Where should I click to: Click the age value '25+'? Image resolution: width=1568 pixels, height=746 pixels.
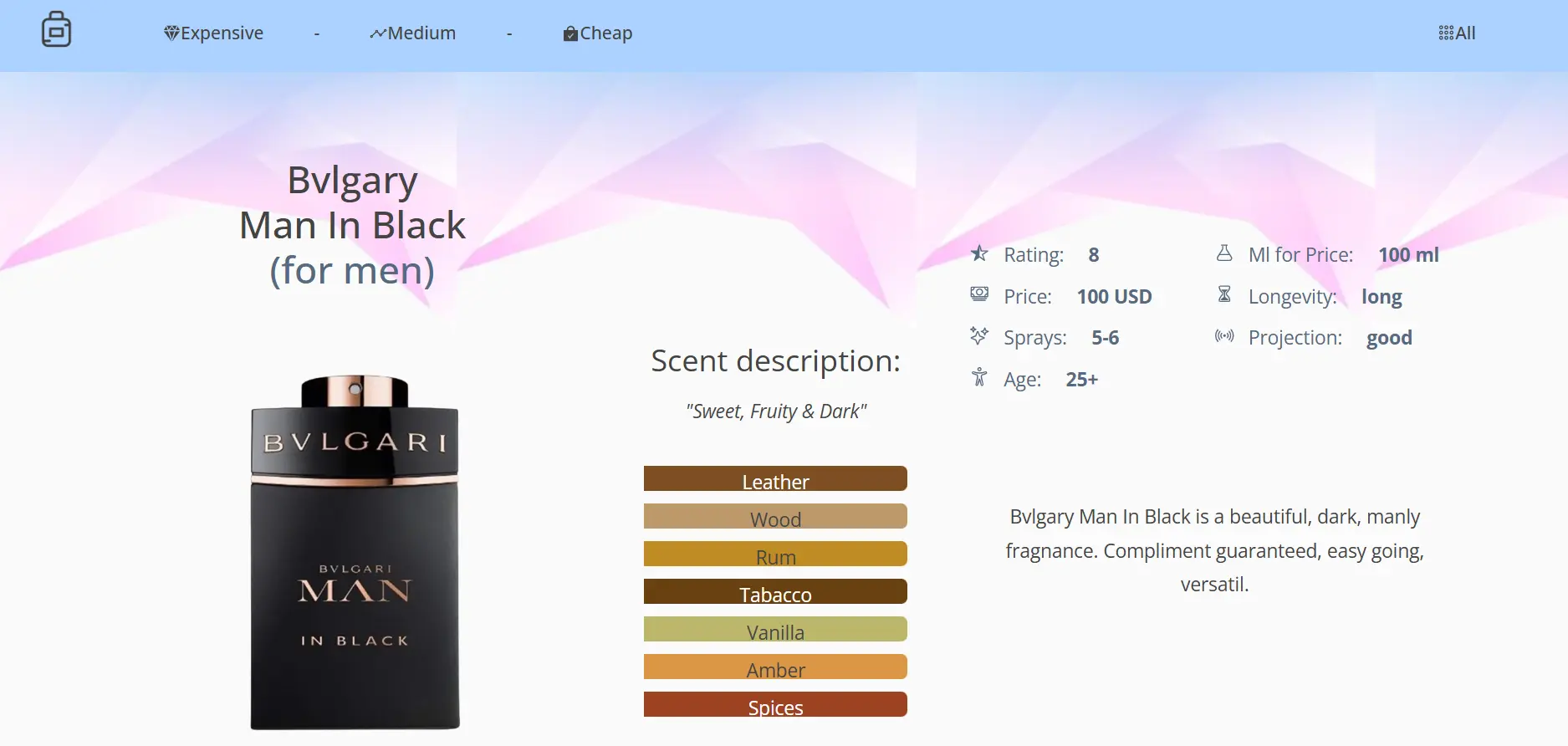1082,380
